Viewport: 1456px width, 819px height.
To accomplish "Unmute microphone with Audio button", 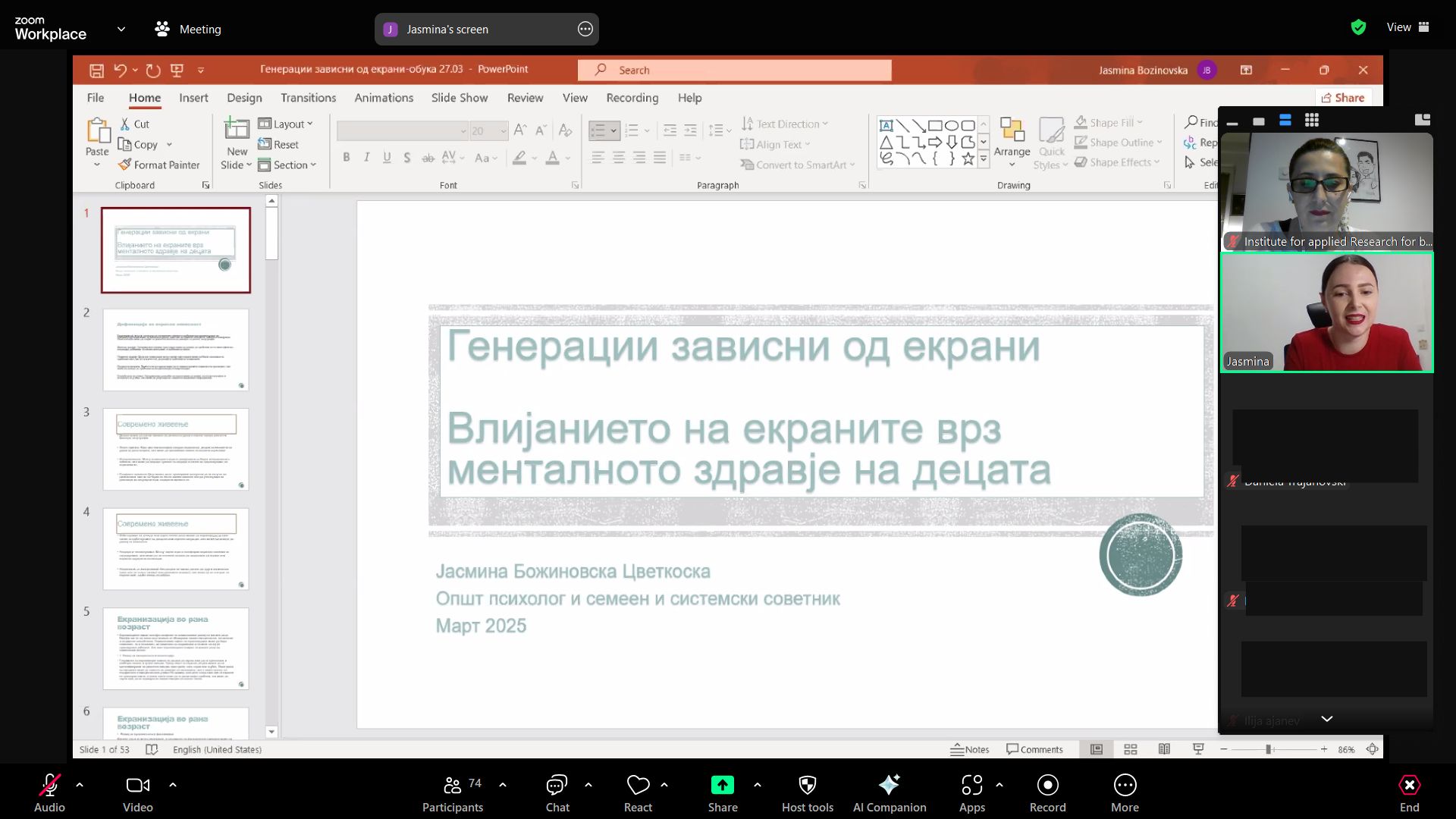I will click(49, 793).
